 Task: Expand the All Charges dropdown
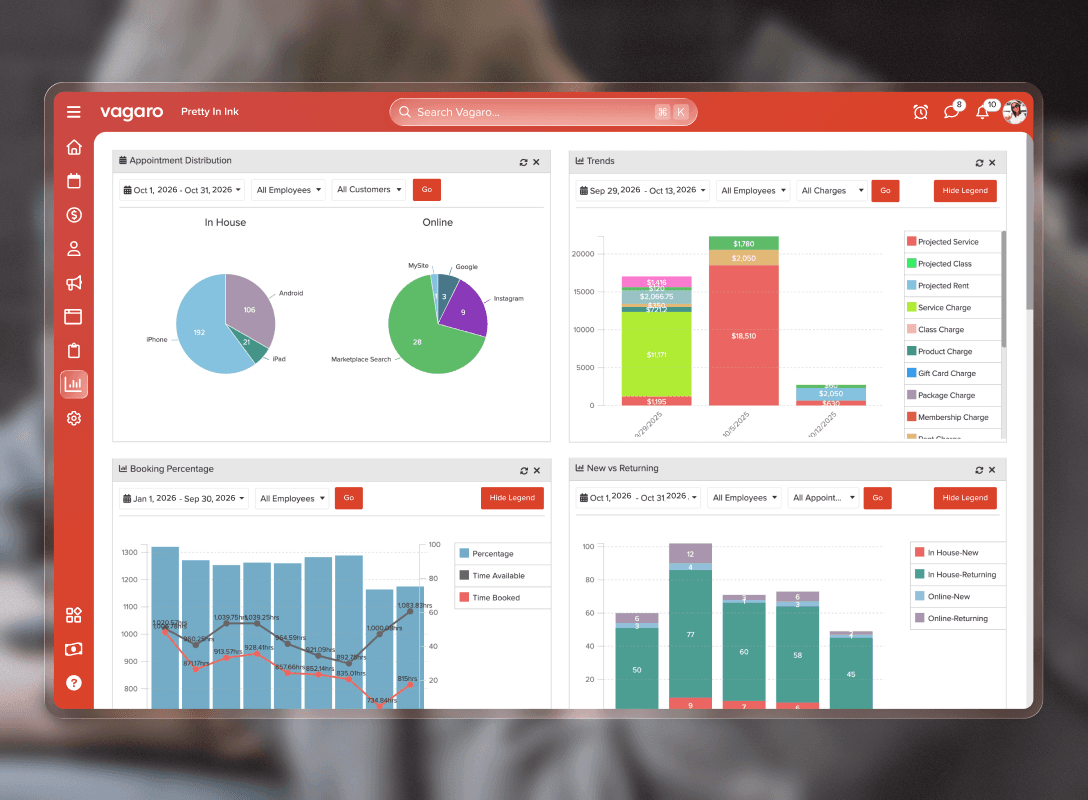[x=831, y=191]
